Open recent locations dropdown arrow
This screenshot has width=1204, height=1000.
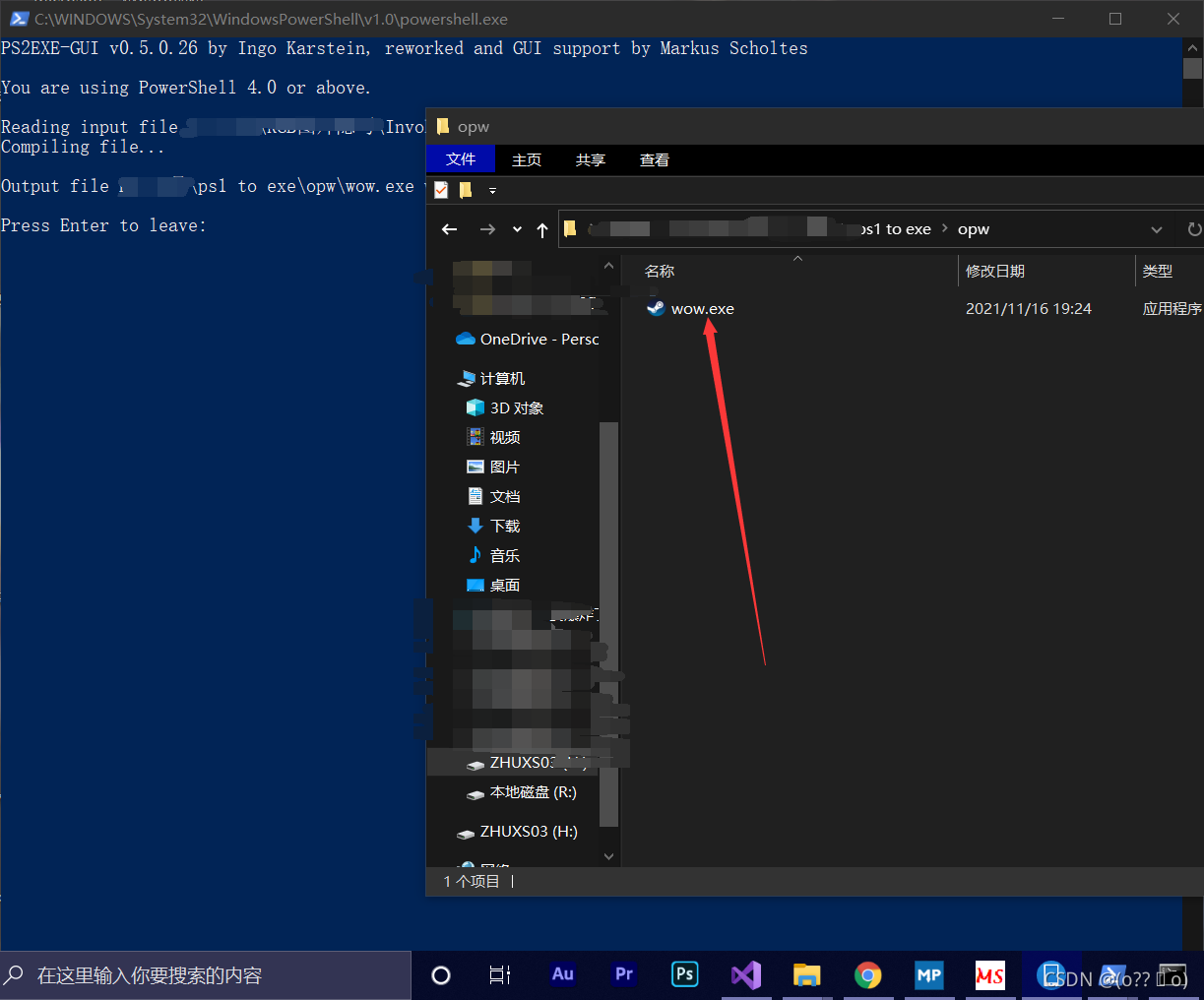tap(517, 230)
